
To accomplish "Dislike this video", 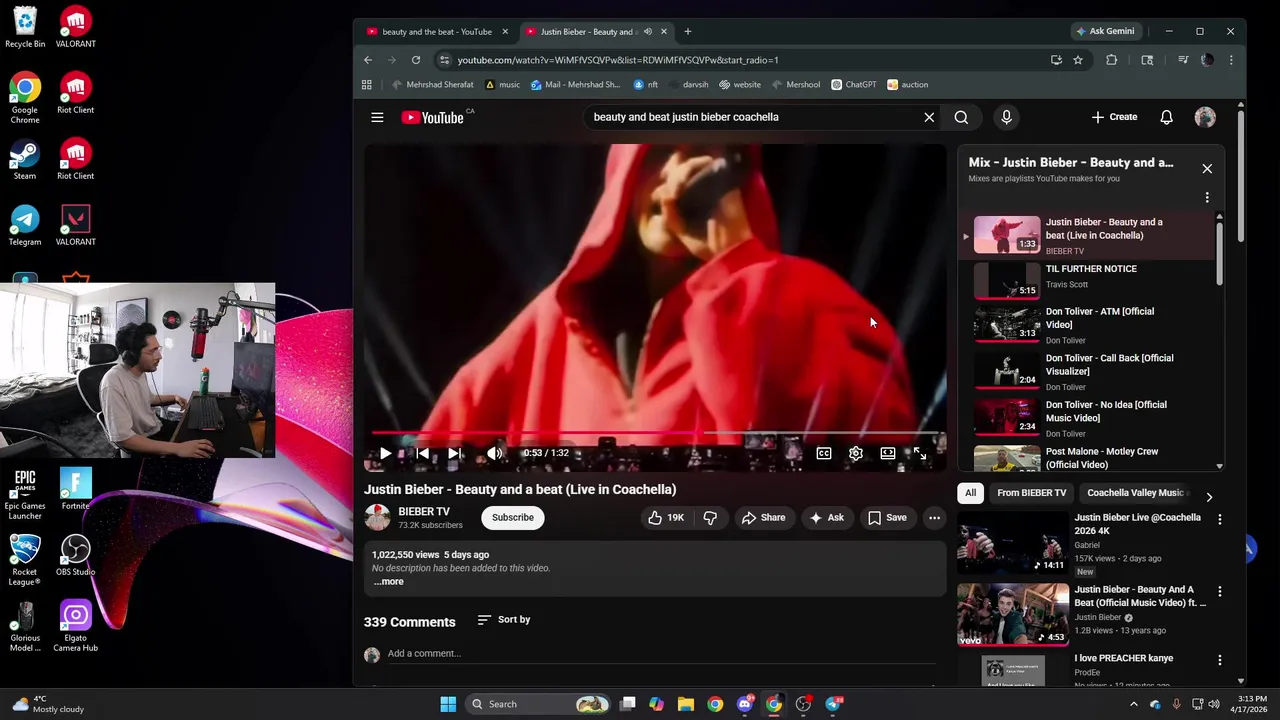I will [710, 517].
